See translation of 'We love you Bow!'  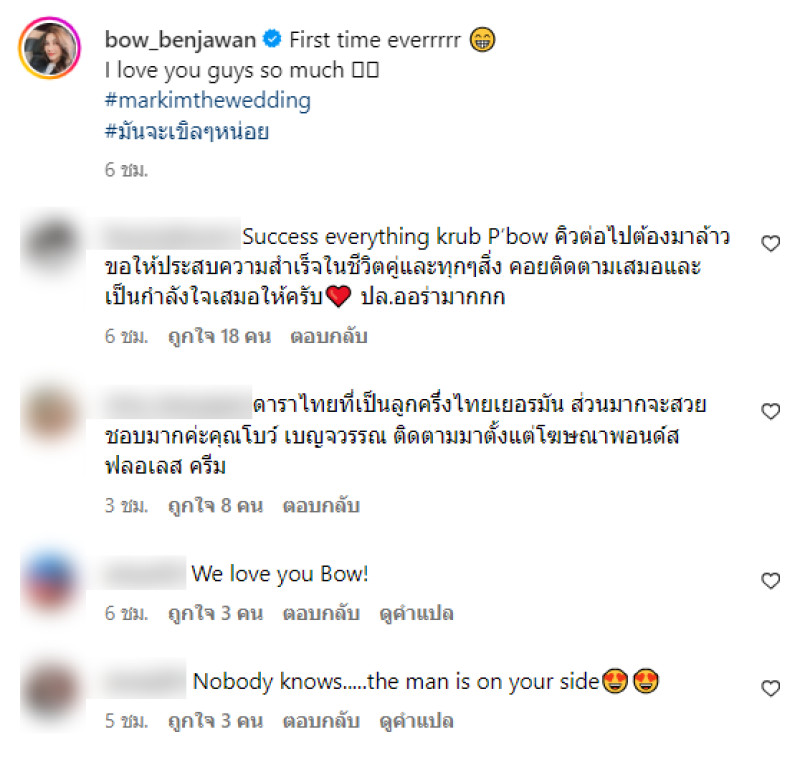(x=416, y=613)
